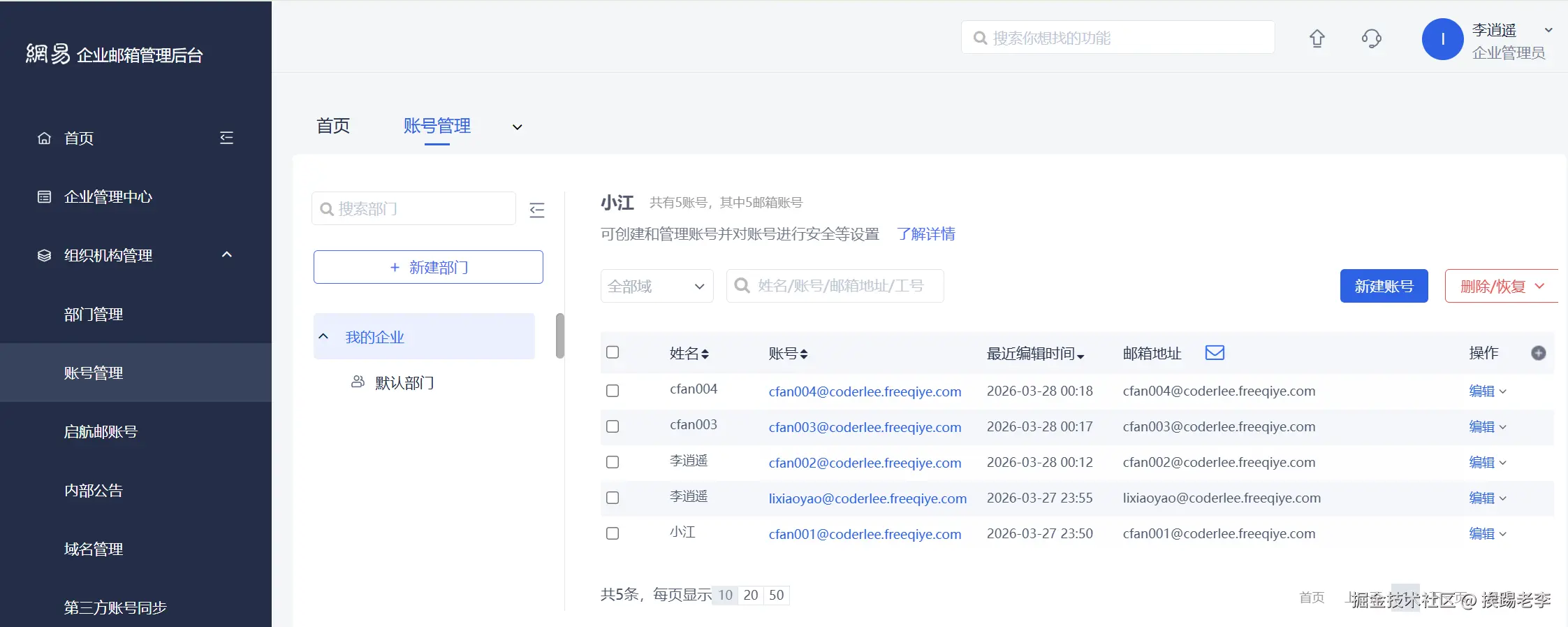Open 编辑 dropdown for cfan004
The image size is (1568, 627).
1488,391
